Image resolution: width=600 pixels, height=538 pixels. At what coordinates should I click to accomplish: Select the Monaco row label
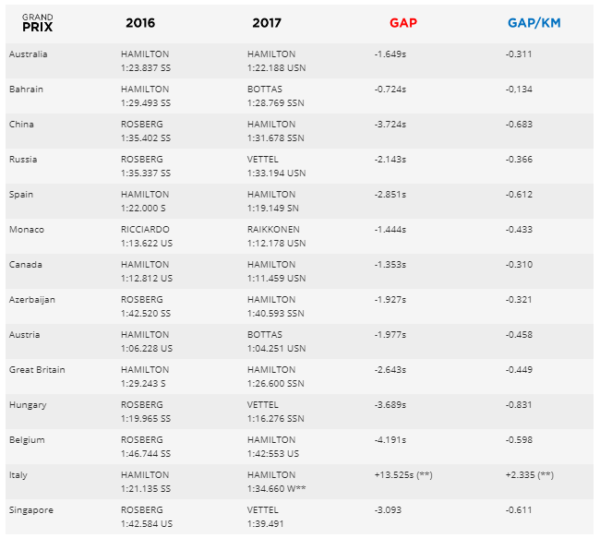click(26, 229)
